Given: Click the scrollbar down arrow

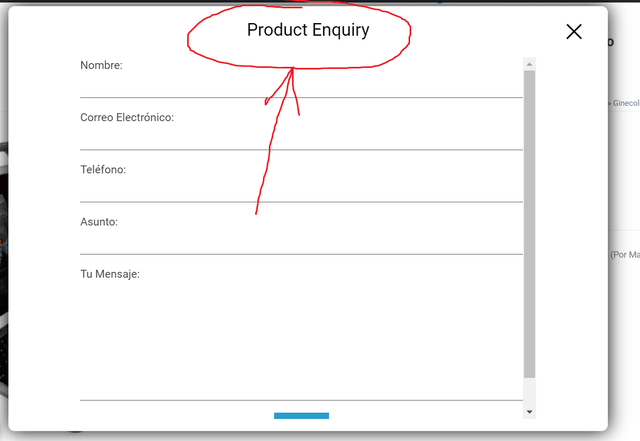Looking at the screenshot, I should tap(529, 412).
